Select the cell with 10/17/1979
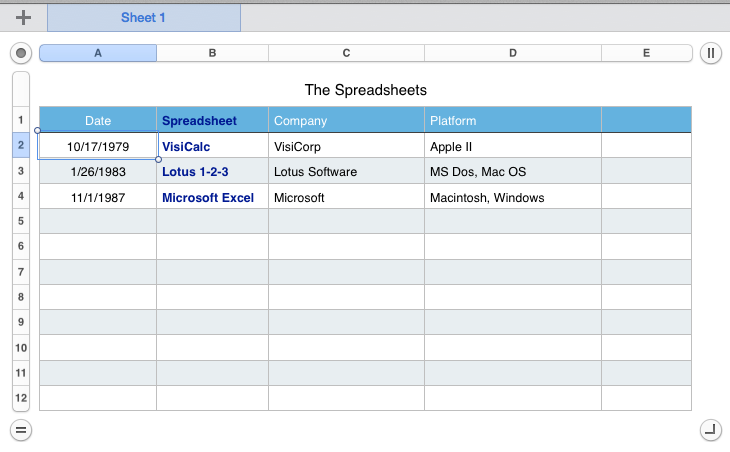The height and width of the screenshot is (452, 730). 98,146
